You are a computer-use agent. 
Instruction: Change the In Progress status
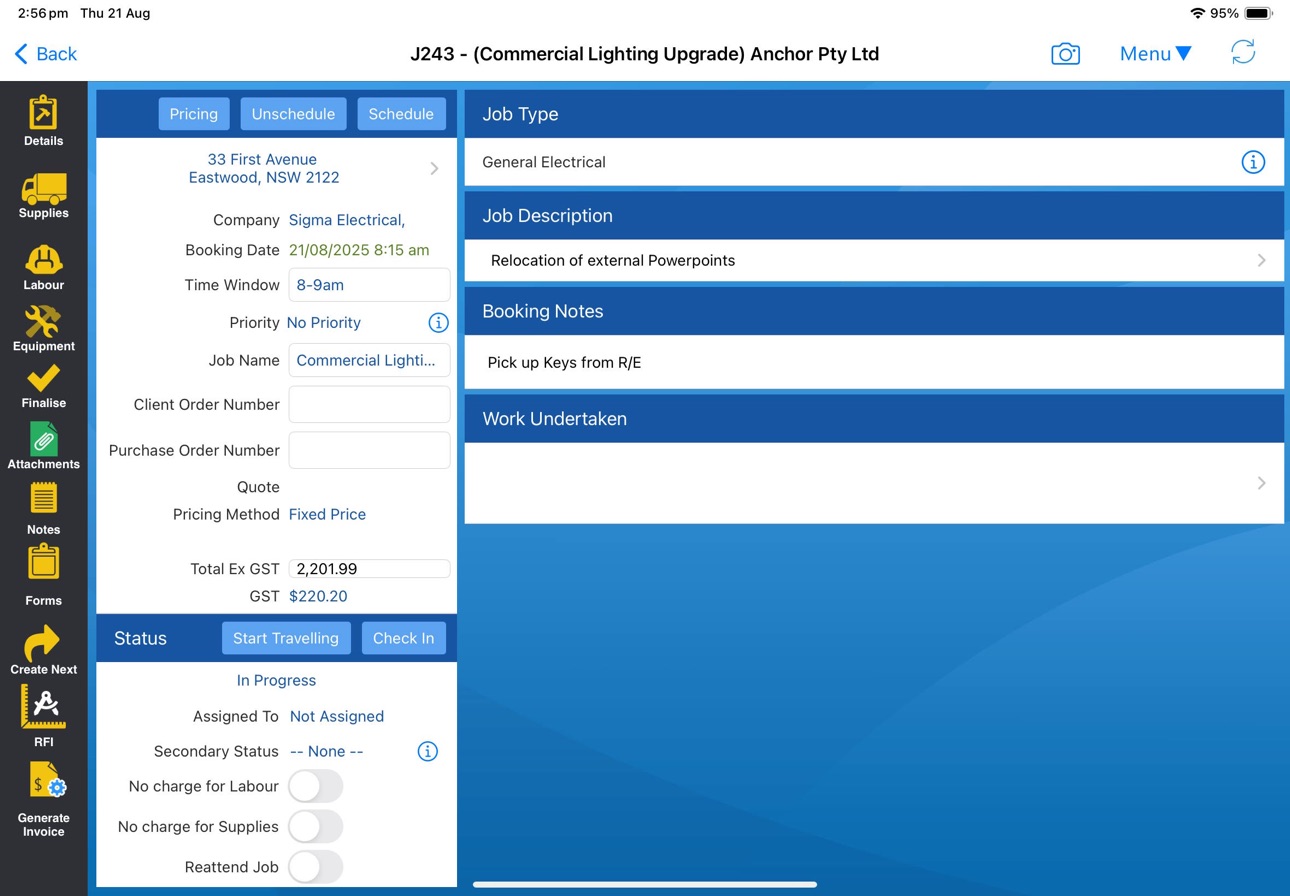point(276,680)
